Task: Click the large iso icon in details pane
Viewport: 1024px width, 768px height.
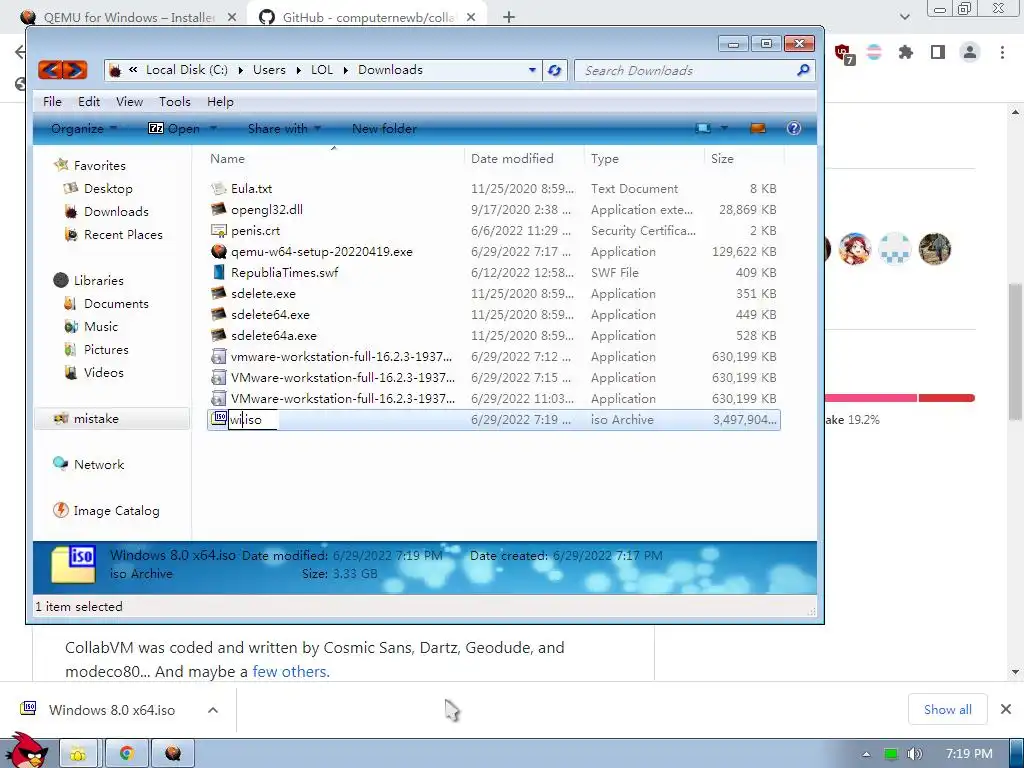Action: (73, 564)
